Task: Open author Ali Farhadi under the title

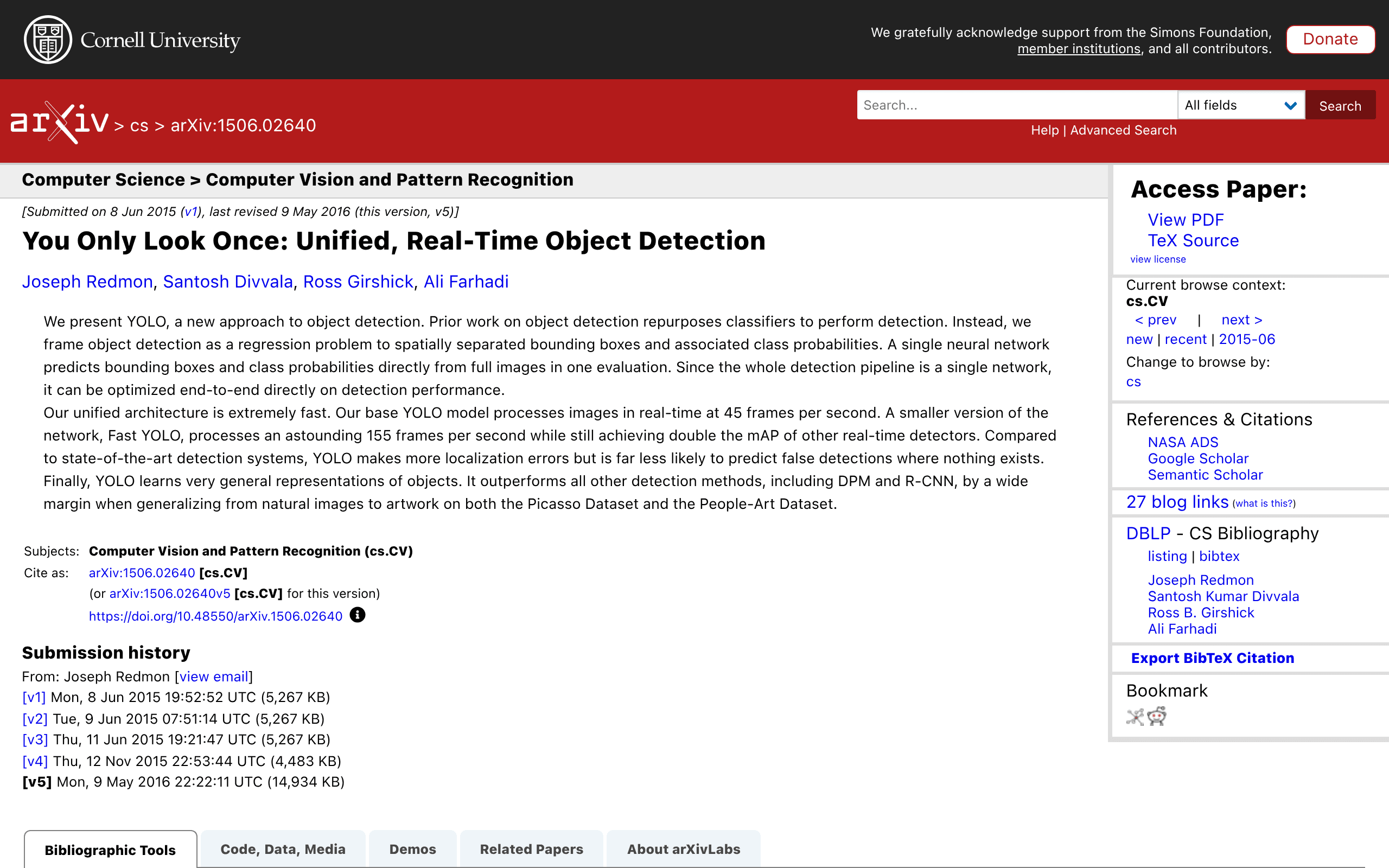Action: click(x=466, y=282)
